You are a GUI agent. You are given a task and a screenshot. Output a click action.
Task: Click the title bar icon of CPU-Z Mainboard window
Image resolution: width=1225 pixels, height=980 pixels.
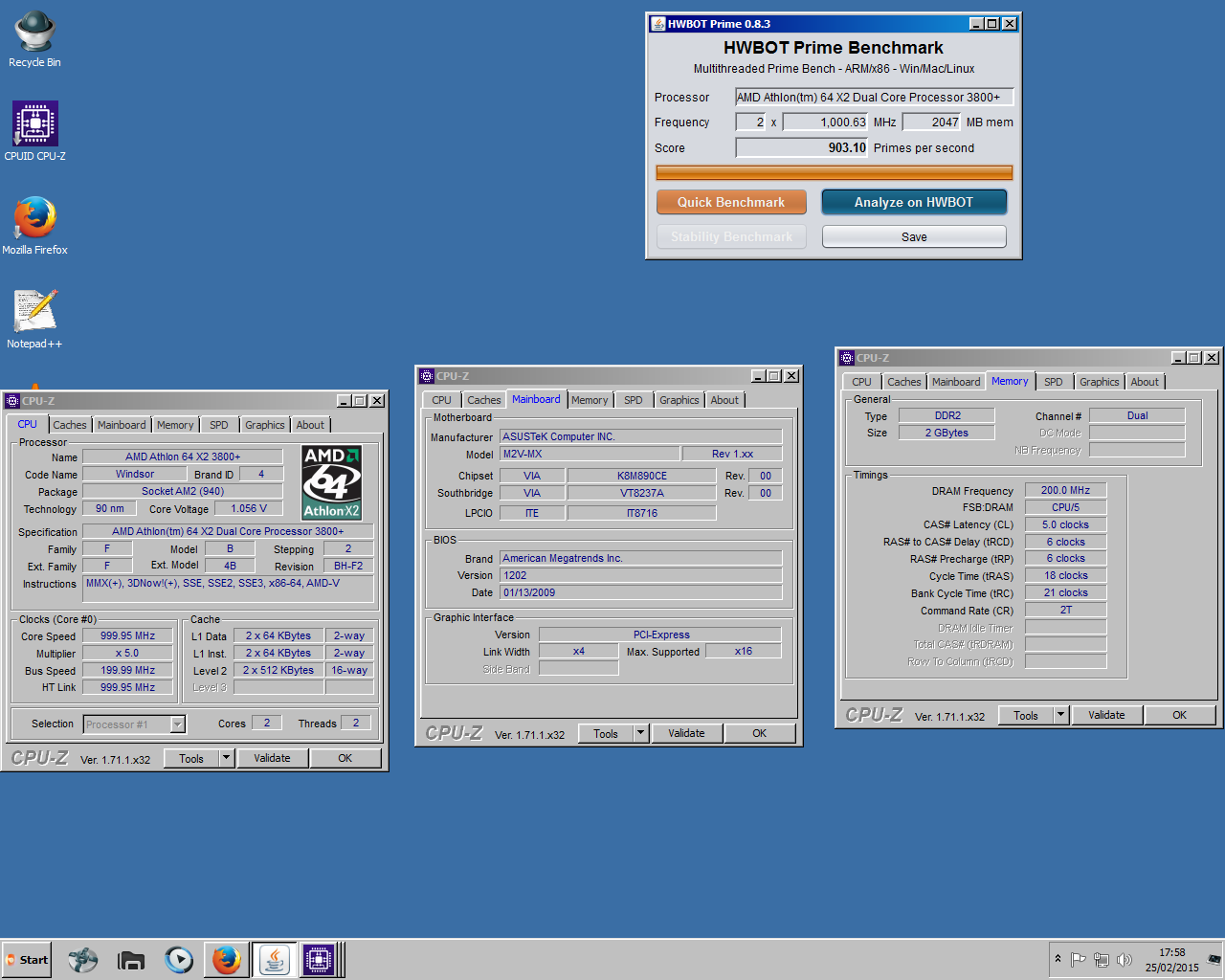point(427,376)
